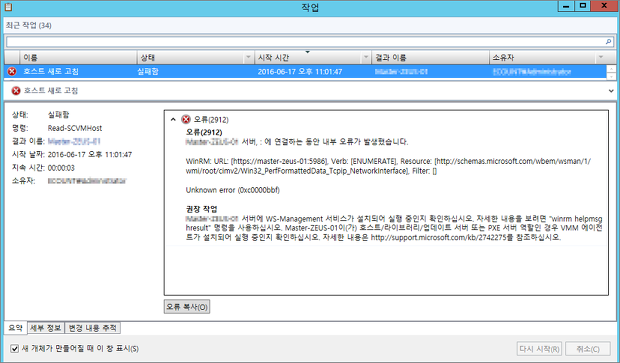This screenshot has height=363, width=620.
Task: Open the 시작 시간 column filter dropdown
Action: click(x=366, y=57)
